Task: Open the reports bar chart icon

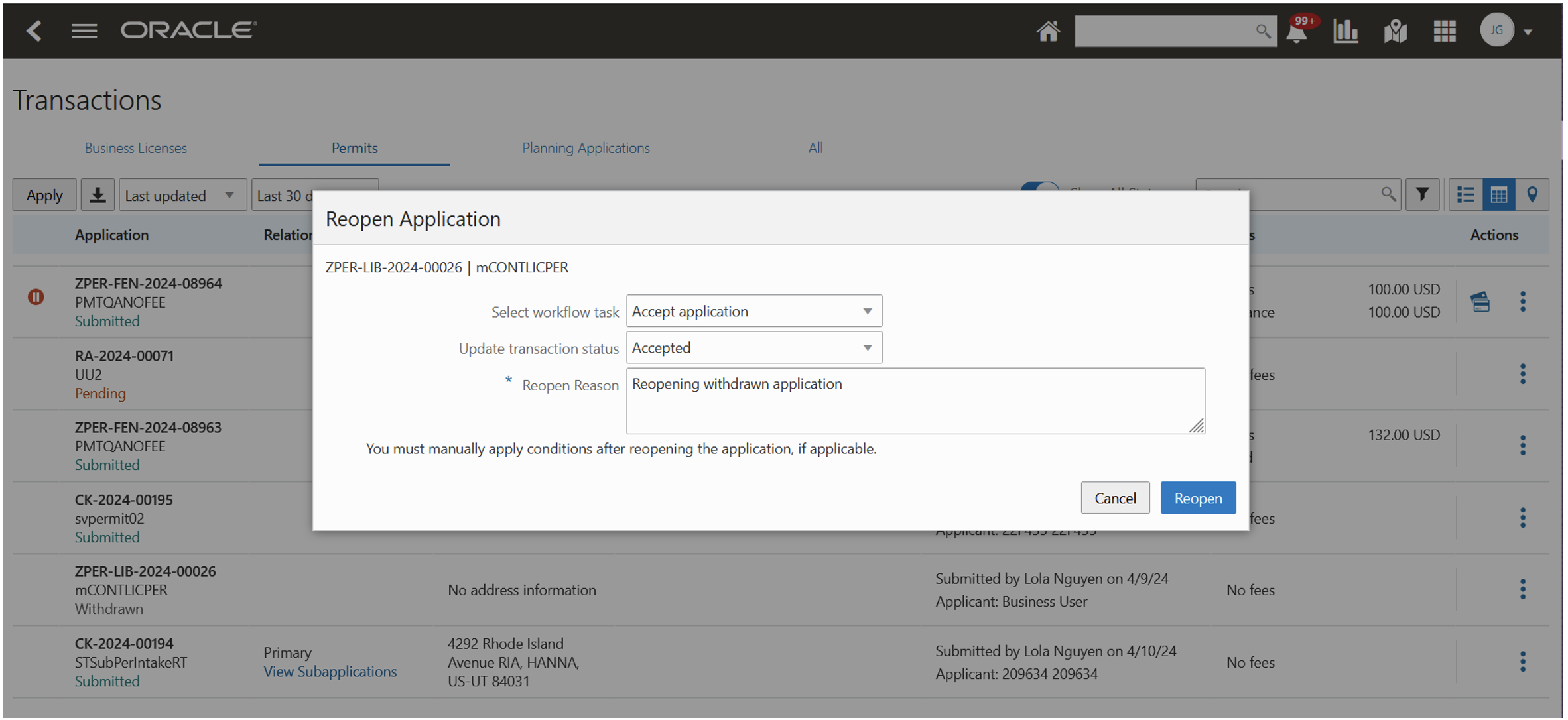Action: [1346, 30]
